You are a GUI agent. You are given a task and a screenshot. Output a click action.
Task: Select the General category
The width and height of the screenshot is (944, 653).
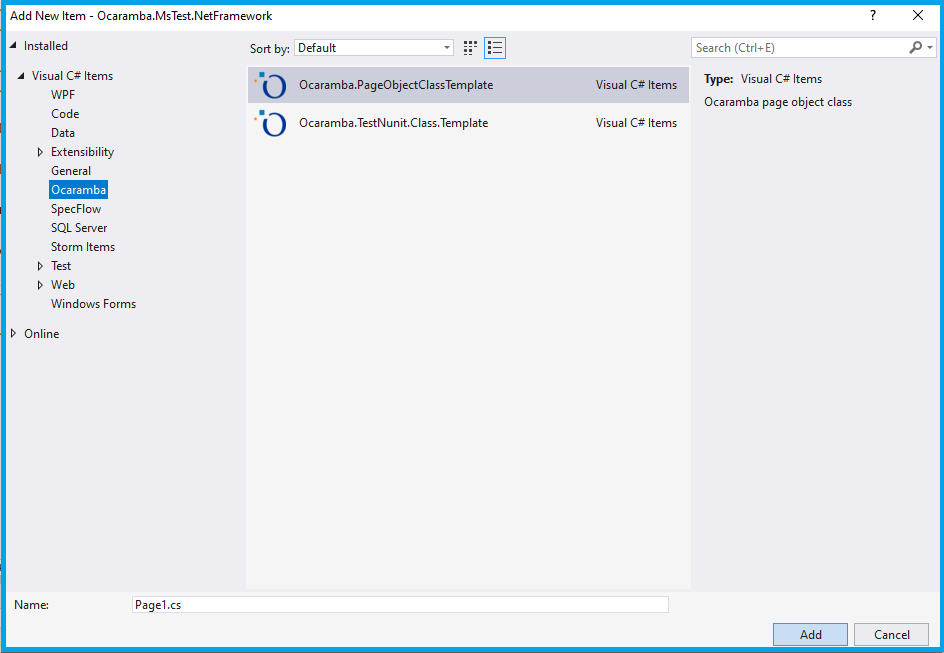click(x=71, y=171)
